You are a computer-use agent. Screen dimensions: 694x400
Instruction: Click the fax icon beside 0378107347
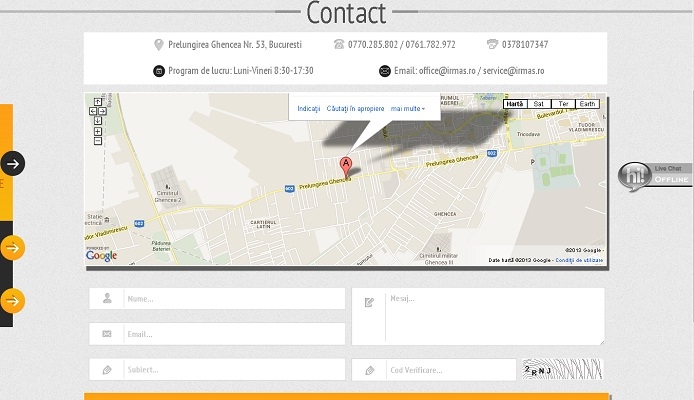[x=492, y=44]
